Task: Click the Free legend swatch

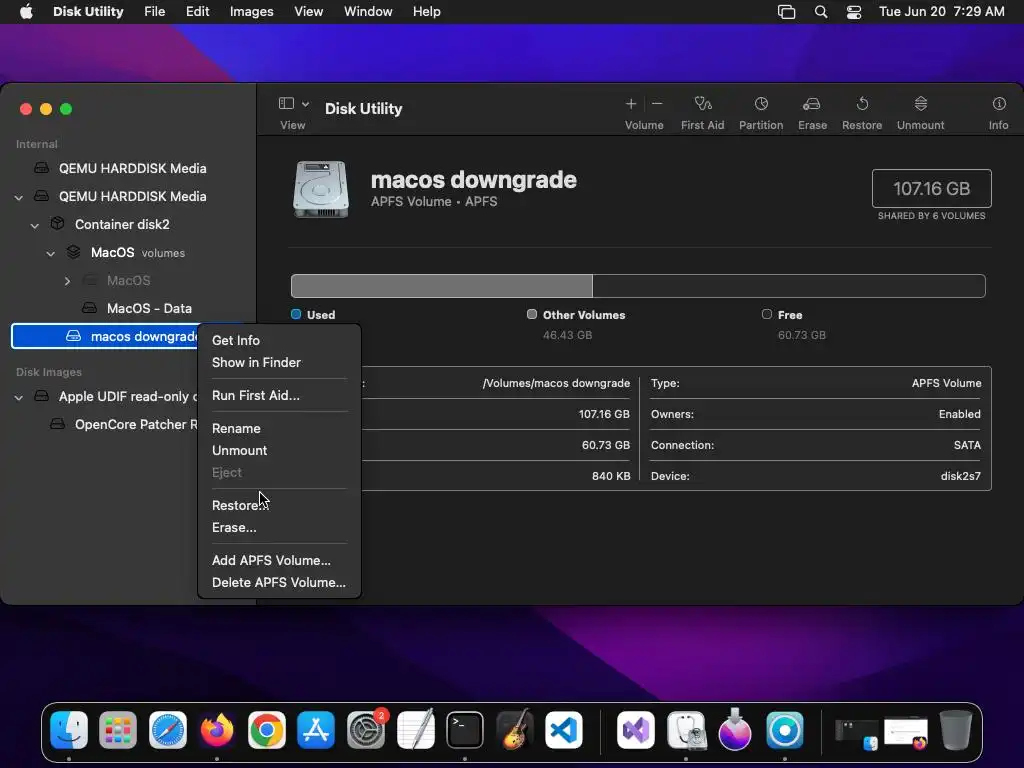Action: (767, 314)
